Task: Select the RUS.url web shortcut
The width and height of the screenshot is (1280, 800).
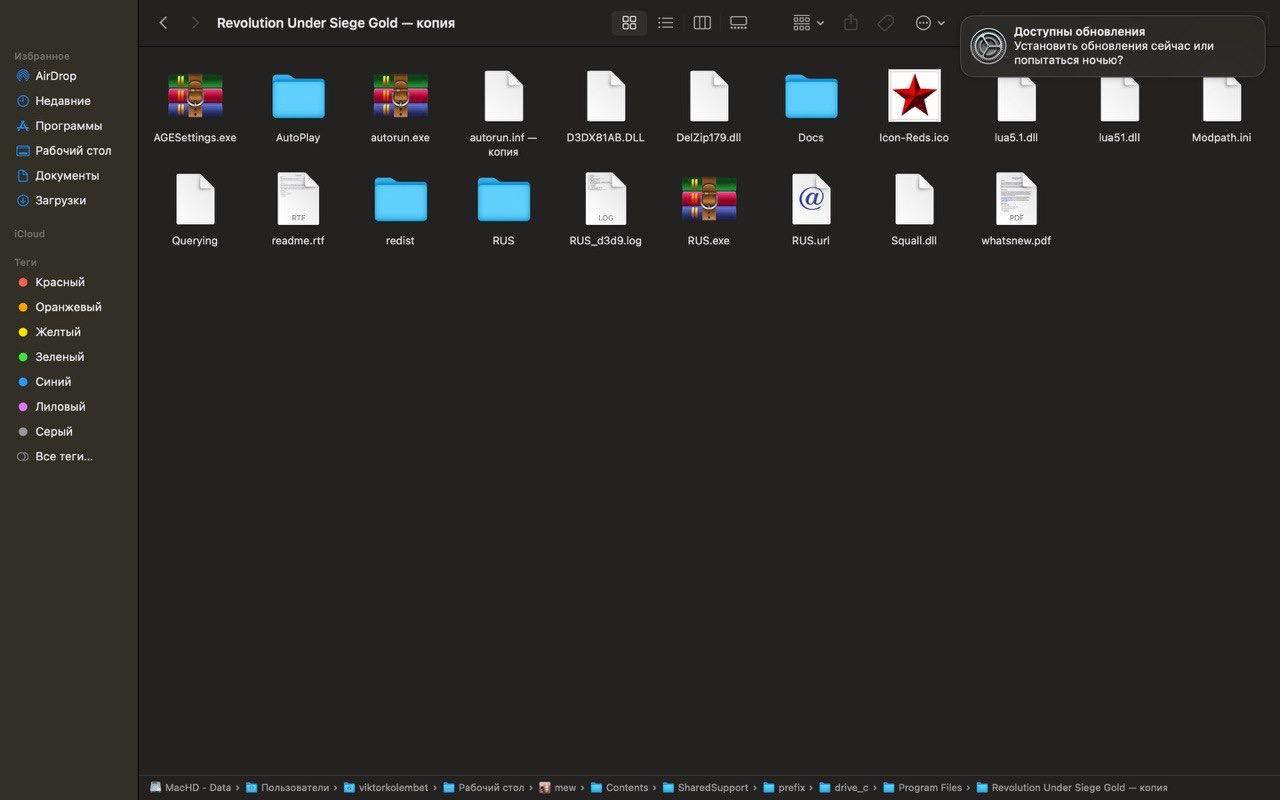Action: pyautogui.click(x=811, y=199)
